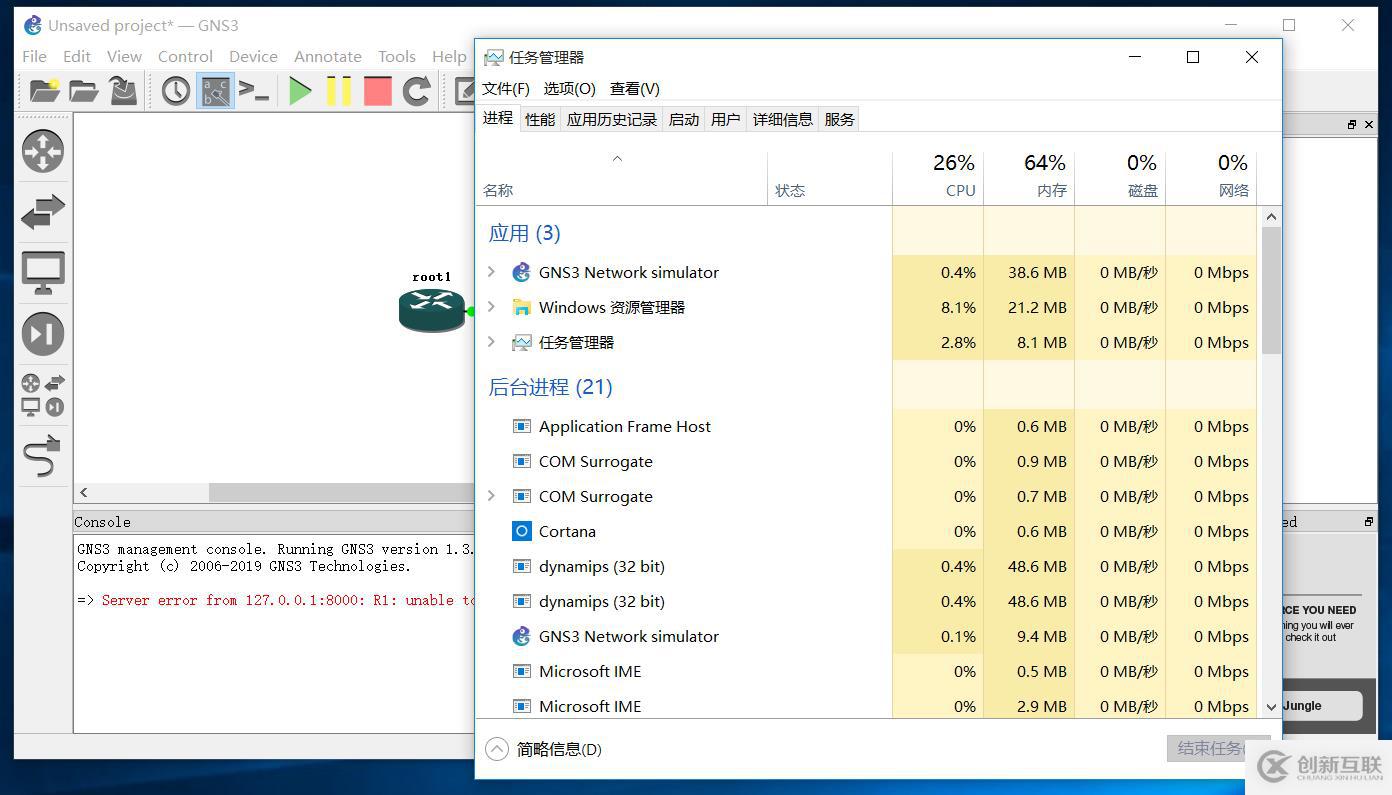Browse routers in the device dock

pos(43,151)
